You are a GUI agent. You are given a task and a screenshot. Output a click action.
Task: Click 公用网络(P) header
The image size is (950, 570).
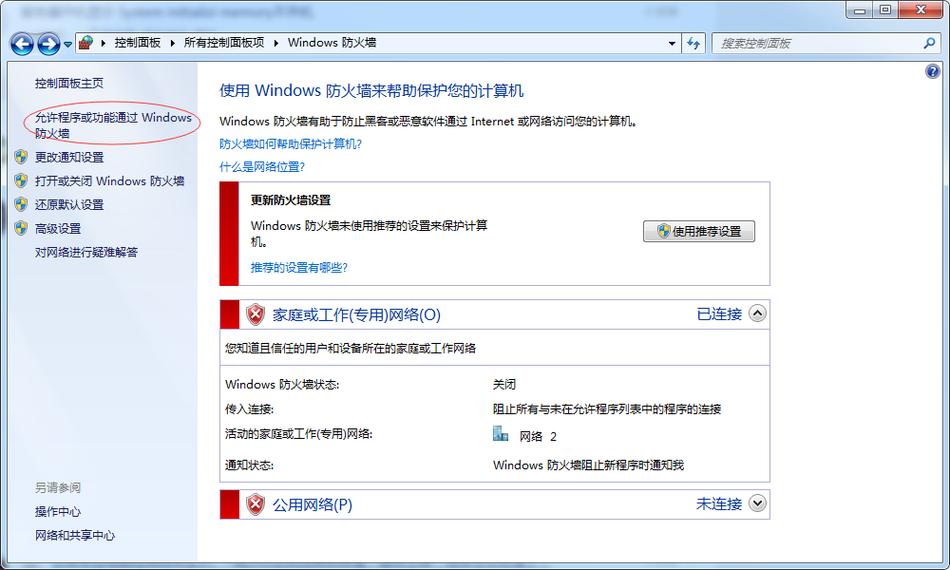tap(312, 504)
